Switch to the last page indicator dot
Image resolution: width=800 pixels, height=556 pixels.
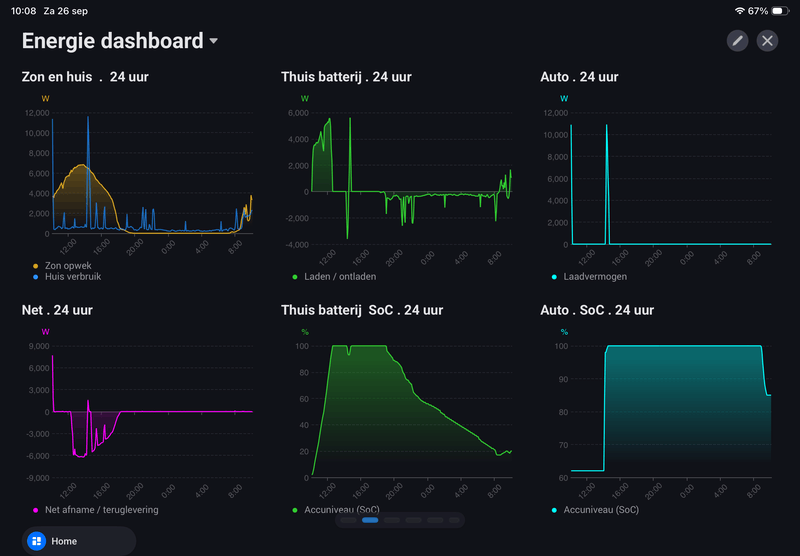coord(454,520)
